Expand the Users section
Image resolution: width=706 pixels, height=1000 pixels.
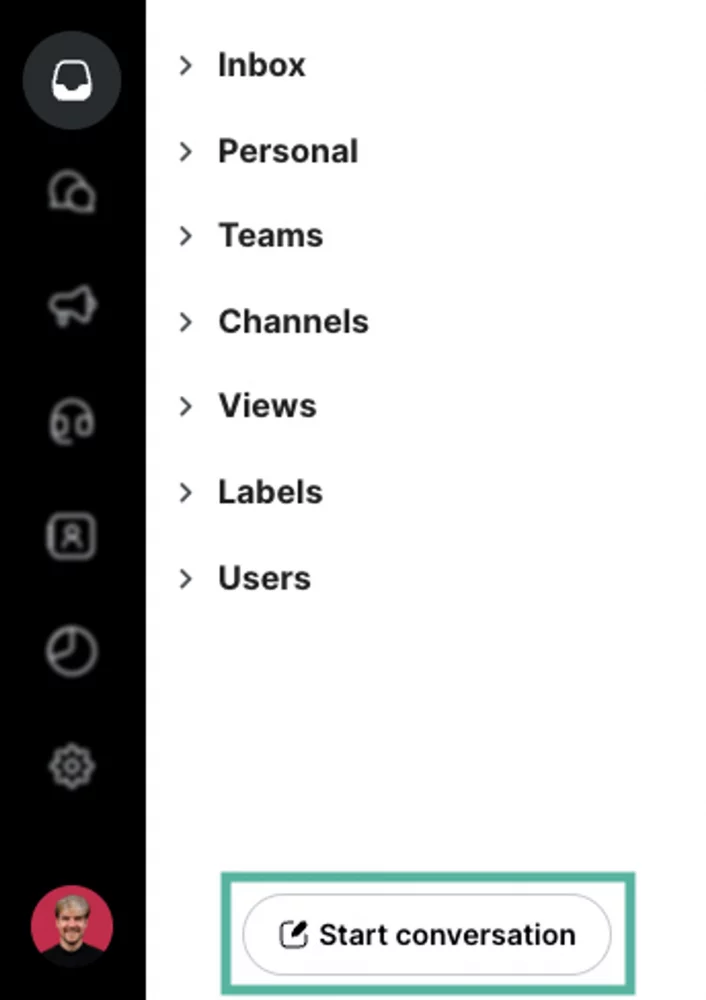click(185, 578)
